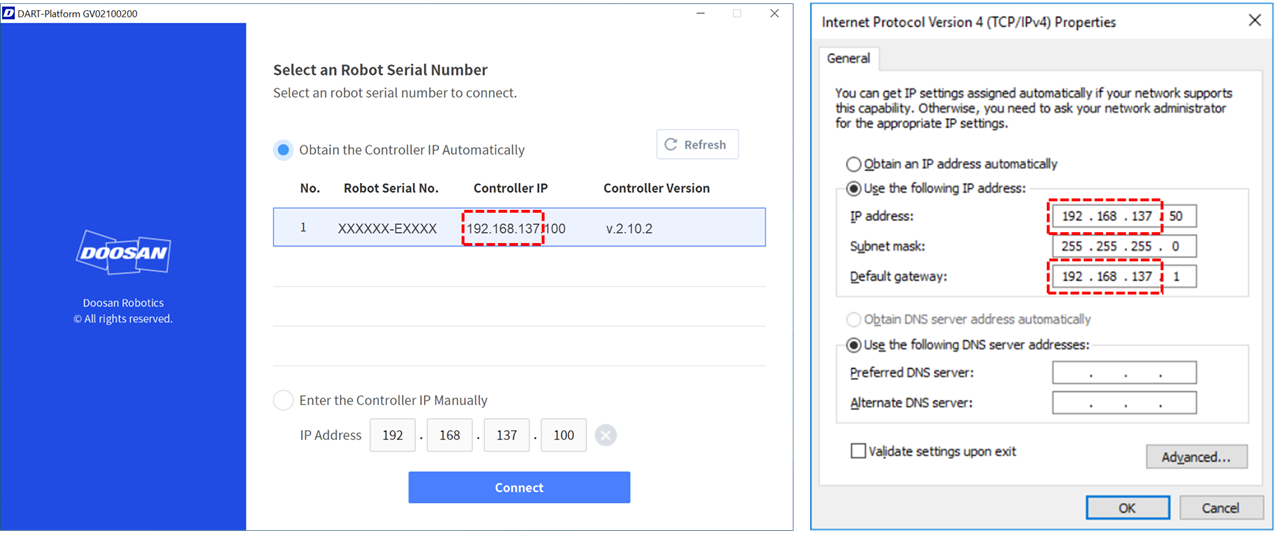
Task: Select Obtain the Controller IP Automatically
Action: click(x=284, y=150)
